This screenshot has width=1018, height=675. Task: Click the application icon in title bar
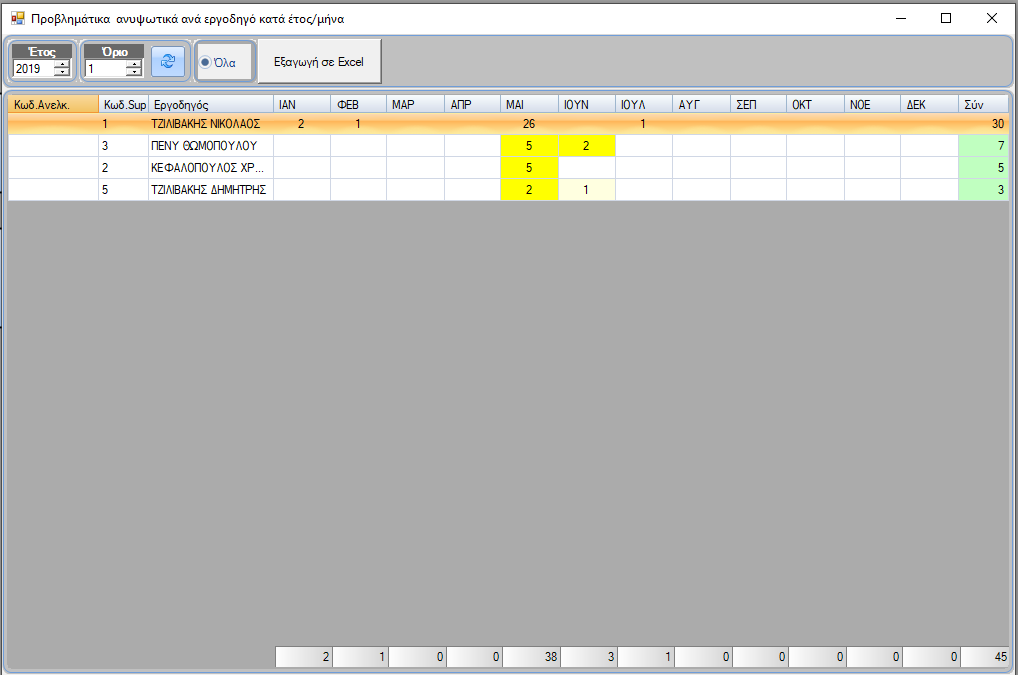pyautogui.click(x=17, y=18)
